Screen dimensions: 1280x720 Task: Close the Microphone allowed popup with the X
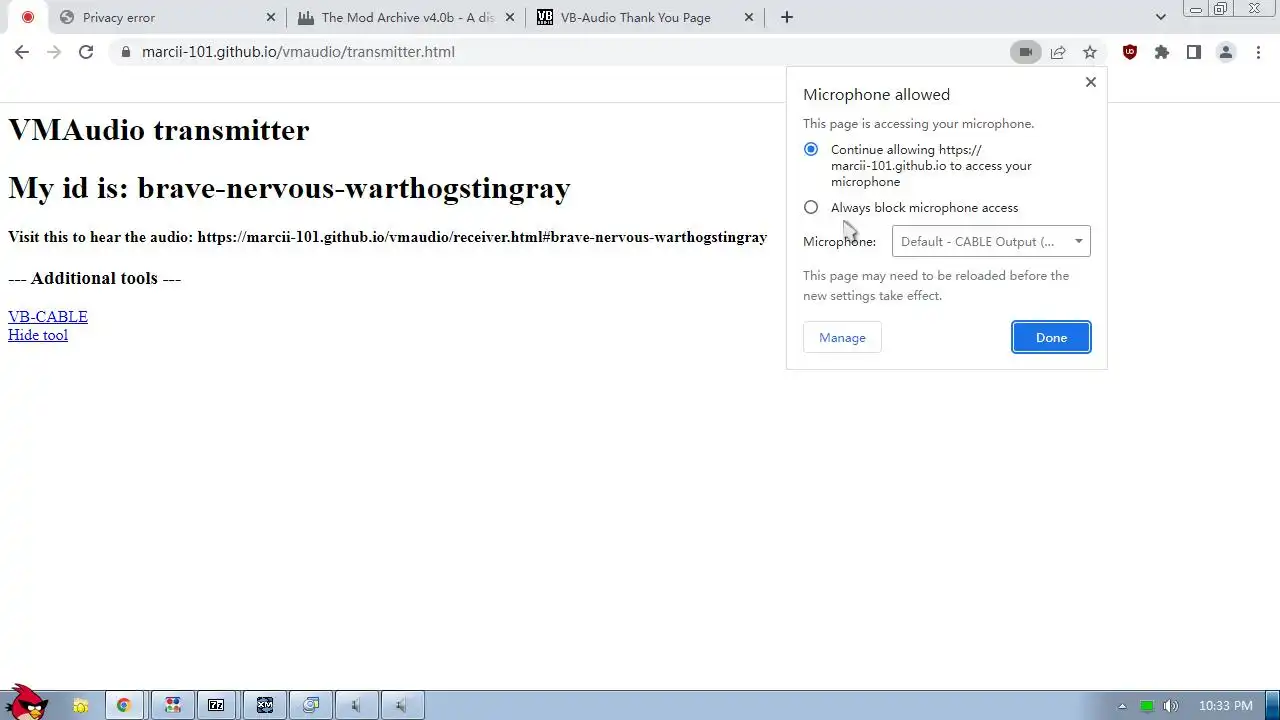[x=1091, y=82]
